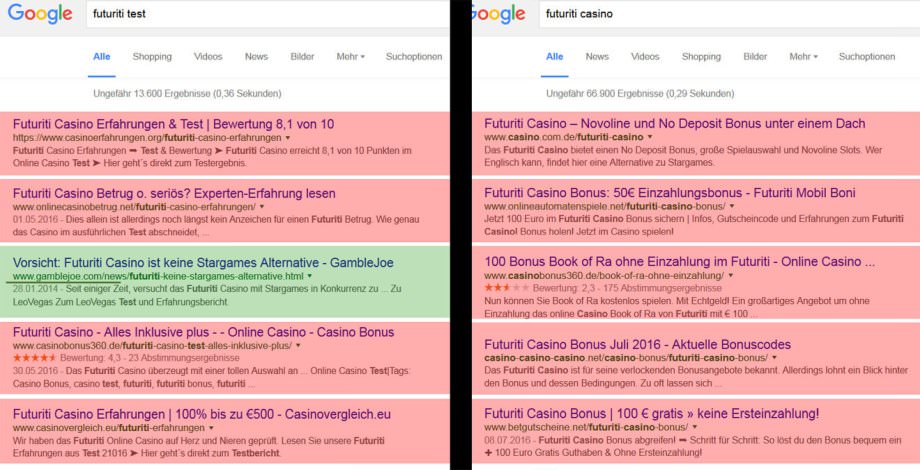
Task: Click the Google logo in right window
Action: tap(498, 13)
